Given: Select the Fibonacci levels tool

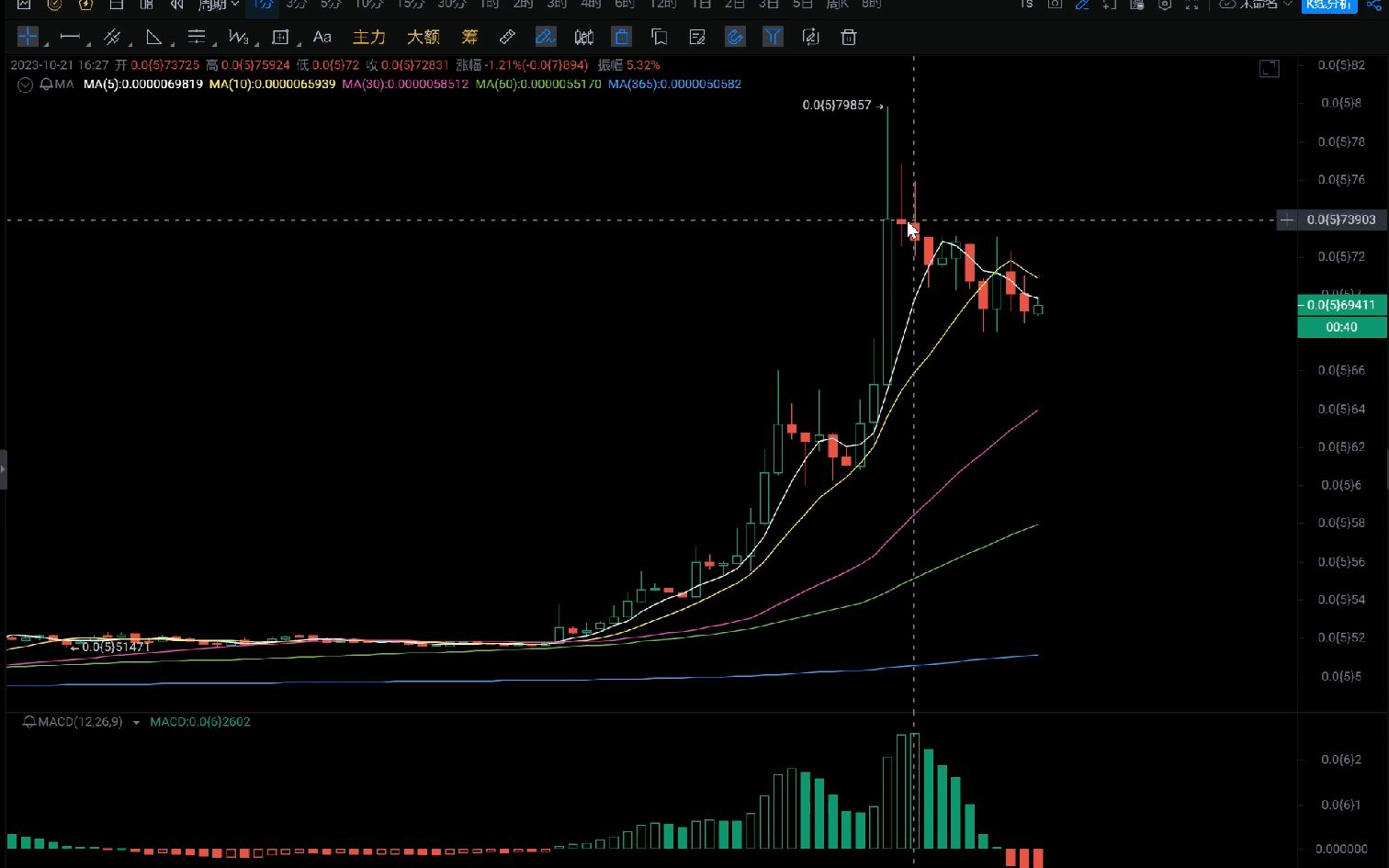Looking at the screenshot, I should point(196,37).
